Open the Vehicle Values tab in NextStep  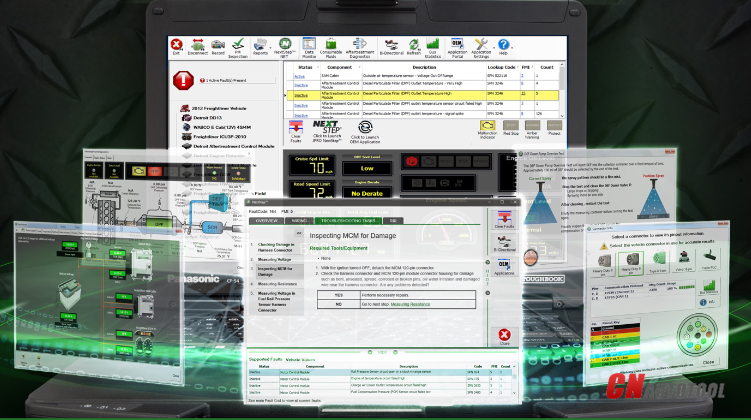click(x=300, y=360)
